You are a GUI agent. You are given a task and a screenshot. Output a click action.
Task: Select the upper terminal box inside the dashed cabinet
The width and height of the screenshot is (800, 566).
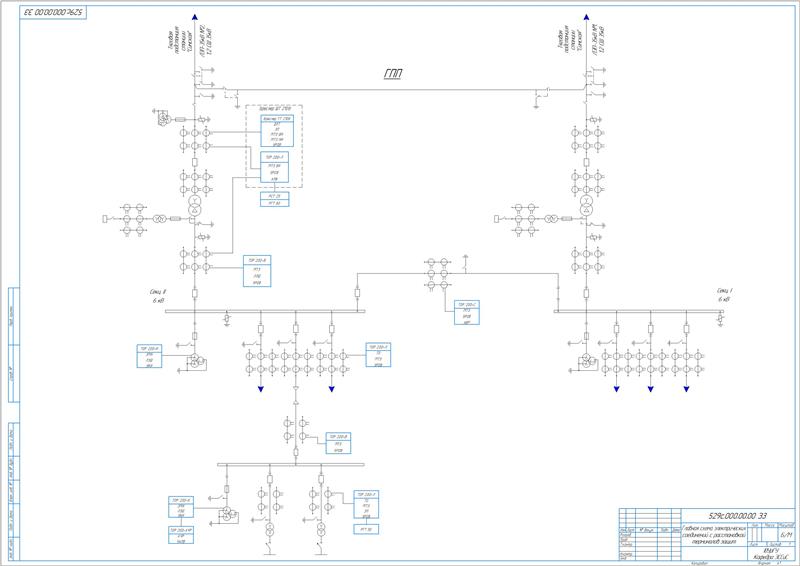click(x=277, y=131)
